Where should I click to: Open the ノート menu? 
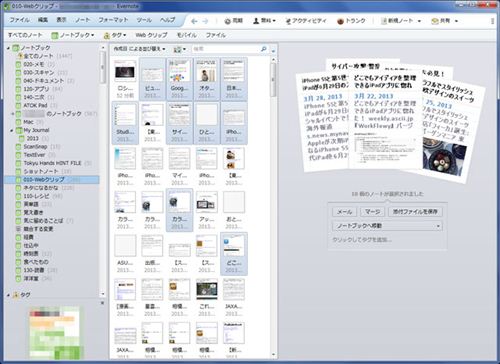pos(82,20)
